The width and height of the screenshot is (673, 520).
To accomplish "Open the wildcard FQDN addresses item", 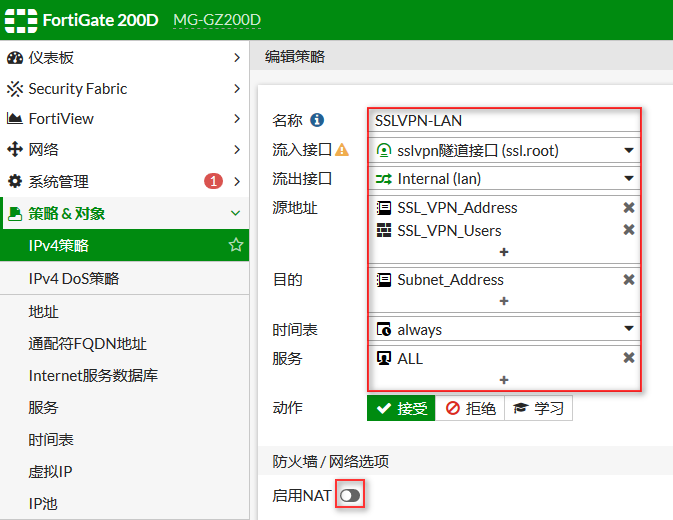I will [x=124, y=344].
